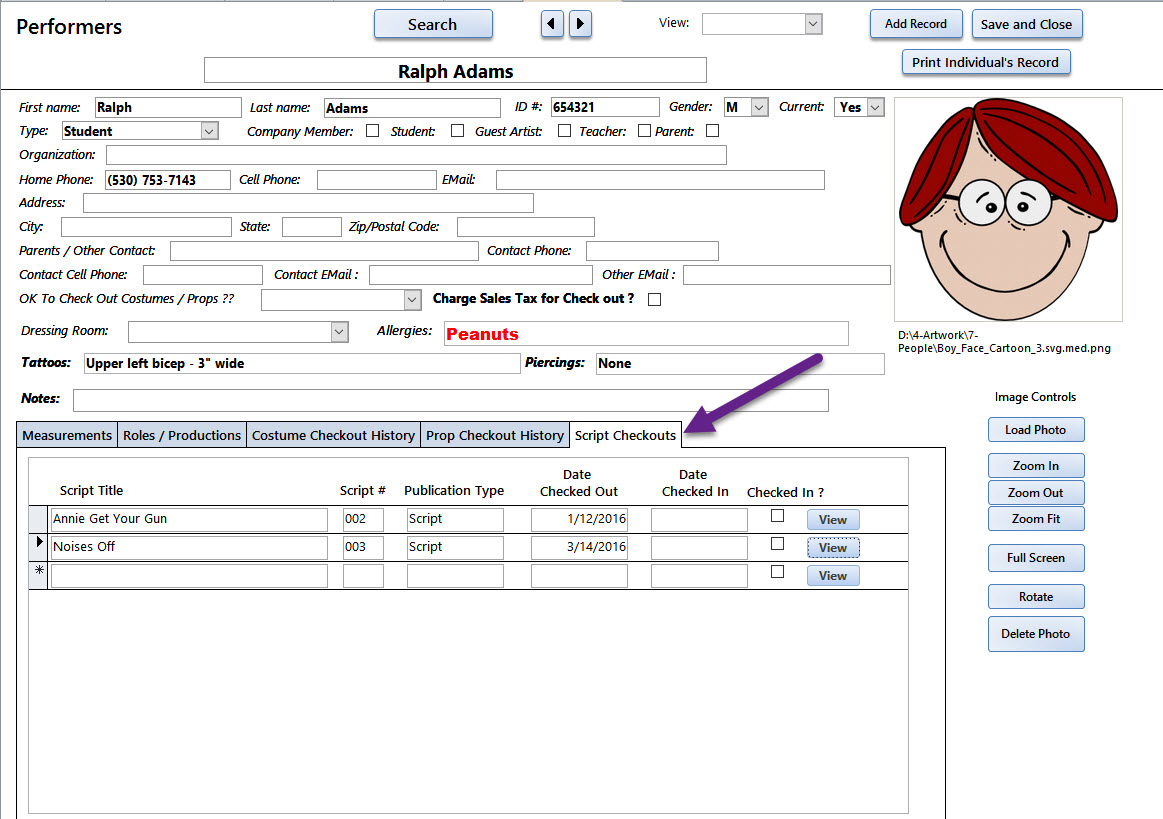Click the Zoom Fit button
Viewport: 1163px width, 819px height.
point(1036,519)
